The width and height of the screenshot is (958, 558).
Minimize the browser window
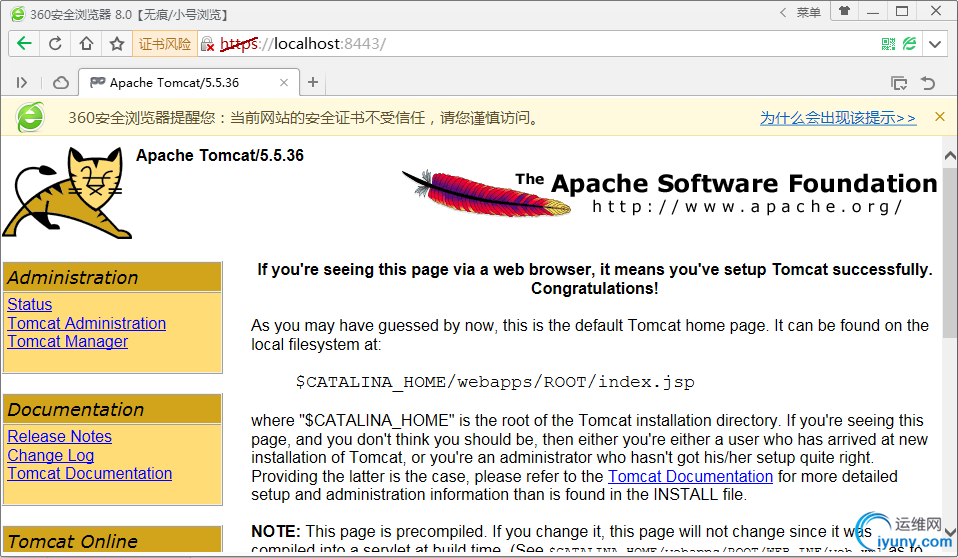click(873, 11)
